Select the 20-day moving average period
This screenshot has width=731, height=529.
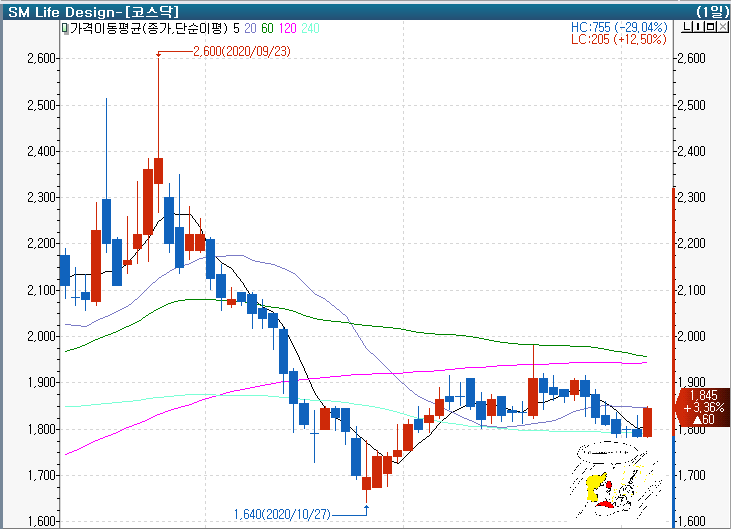pos(248,29)
